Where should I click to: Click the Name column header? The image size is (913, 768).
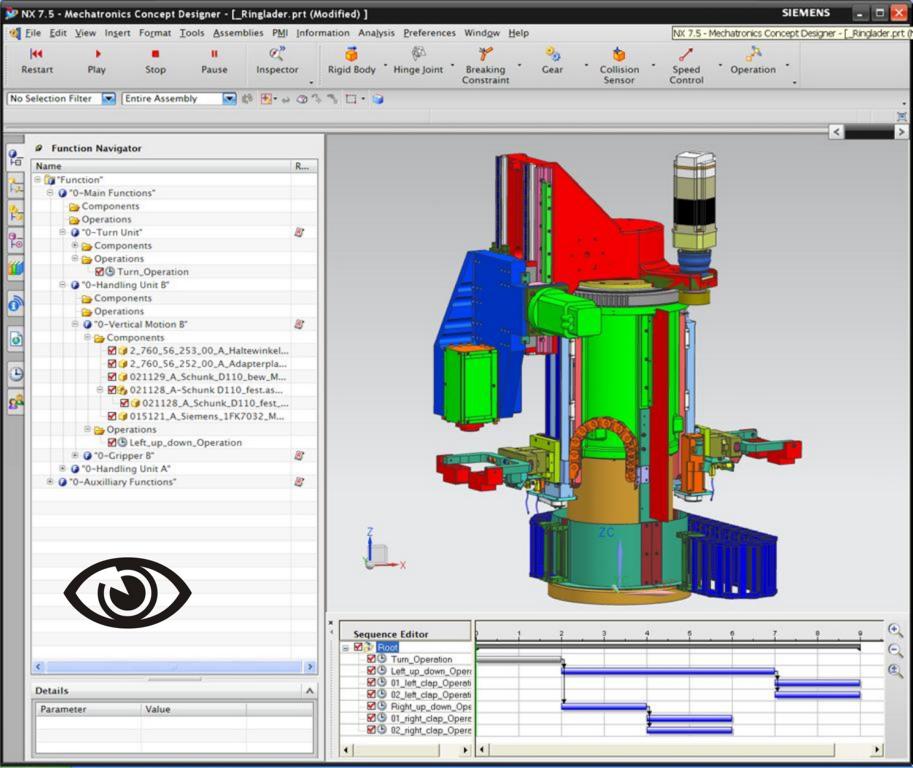point(161,166)
